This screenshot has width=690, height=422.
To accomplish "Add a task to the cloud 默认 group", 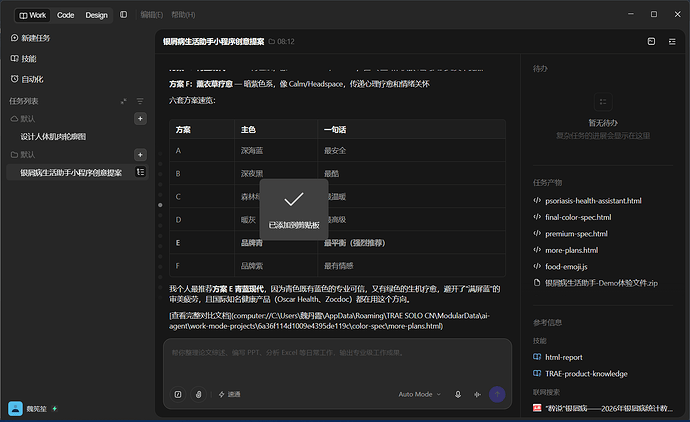I will 140,119.
